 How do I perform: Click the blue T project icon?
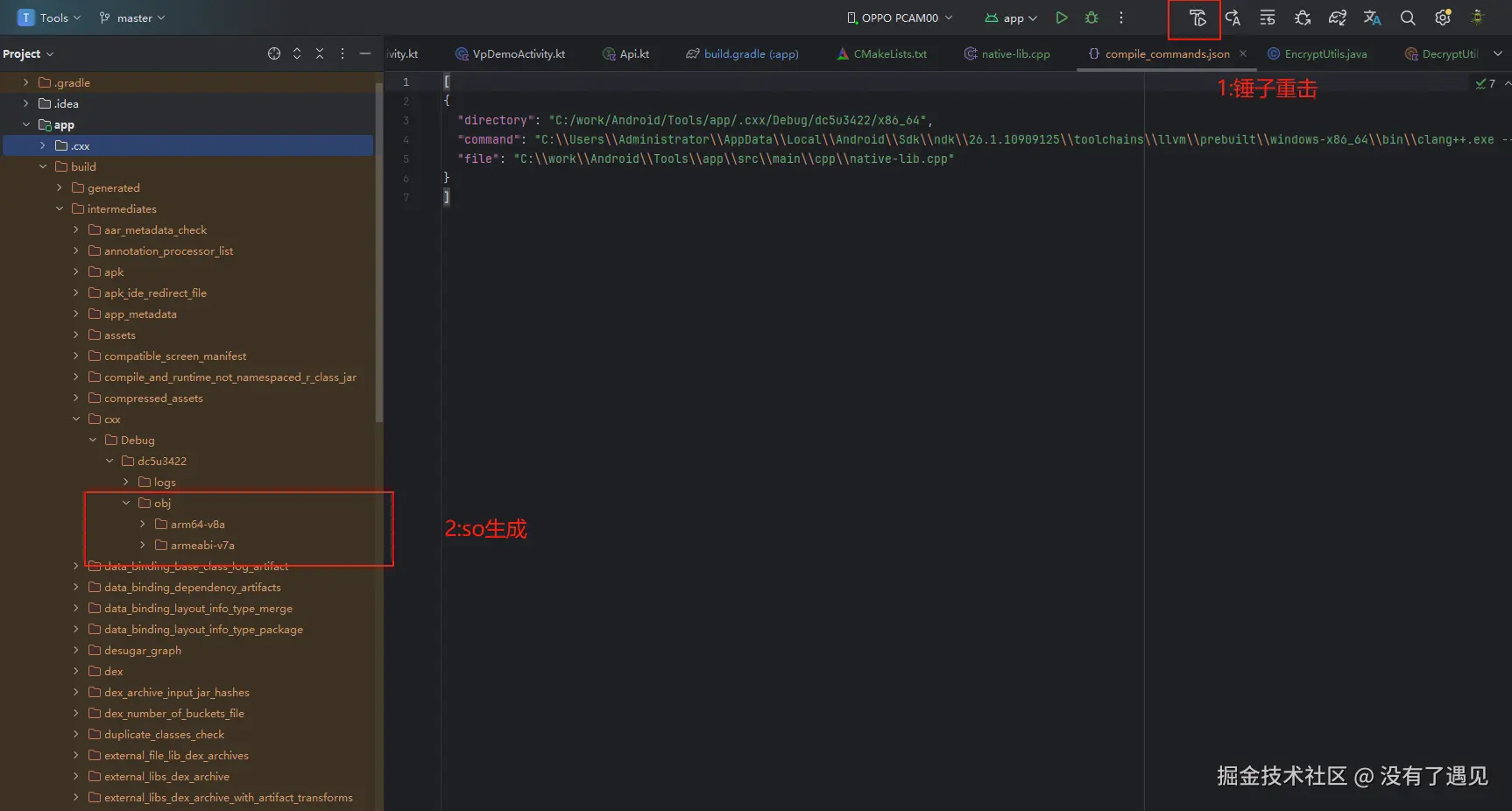pos(26,18)
